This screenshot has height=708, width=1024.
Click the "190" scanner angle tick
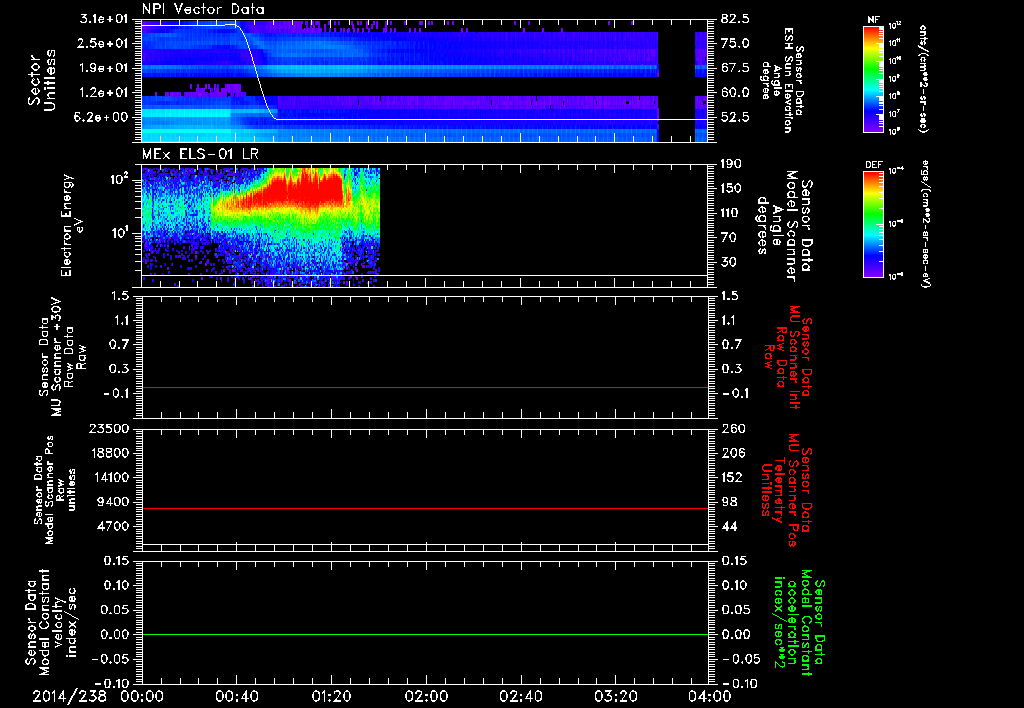732,164
